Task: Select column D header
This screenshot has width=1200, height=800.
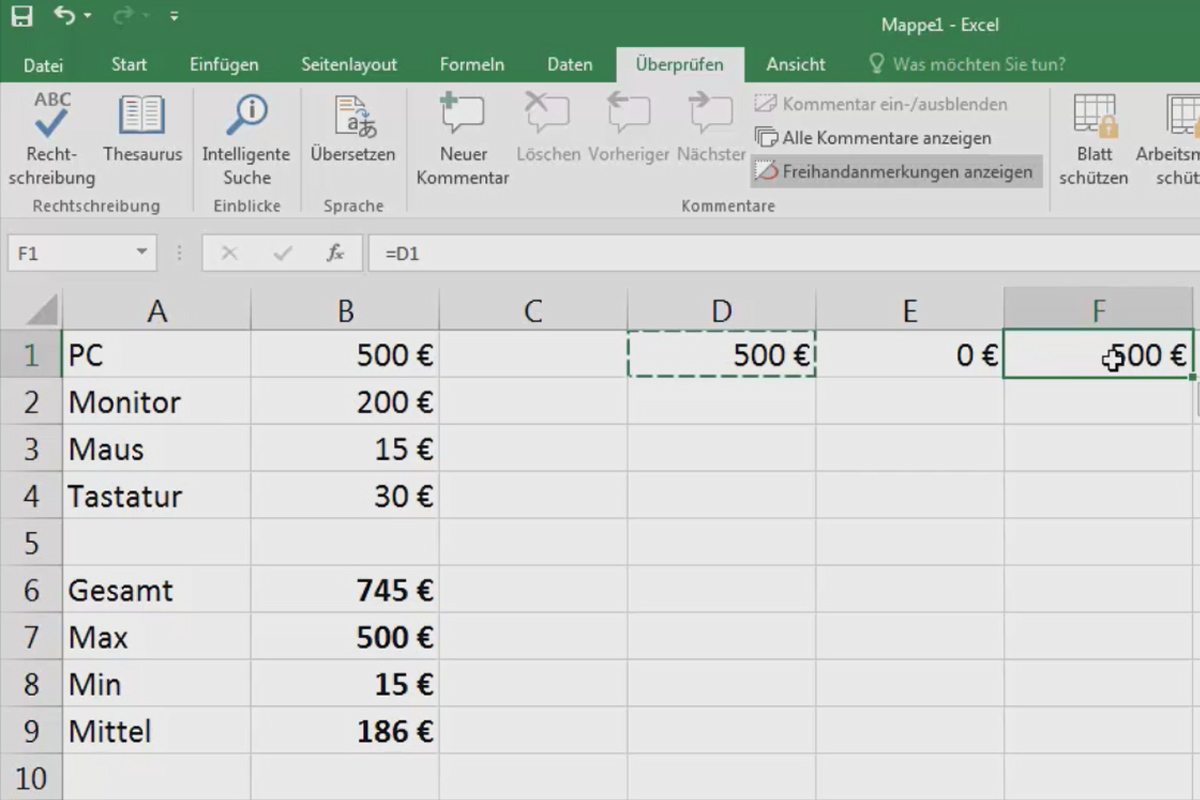Action: point(721,311)
